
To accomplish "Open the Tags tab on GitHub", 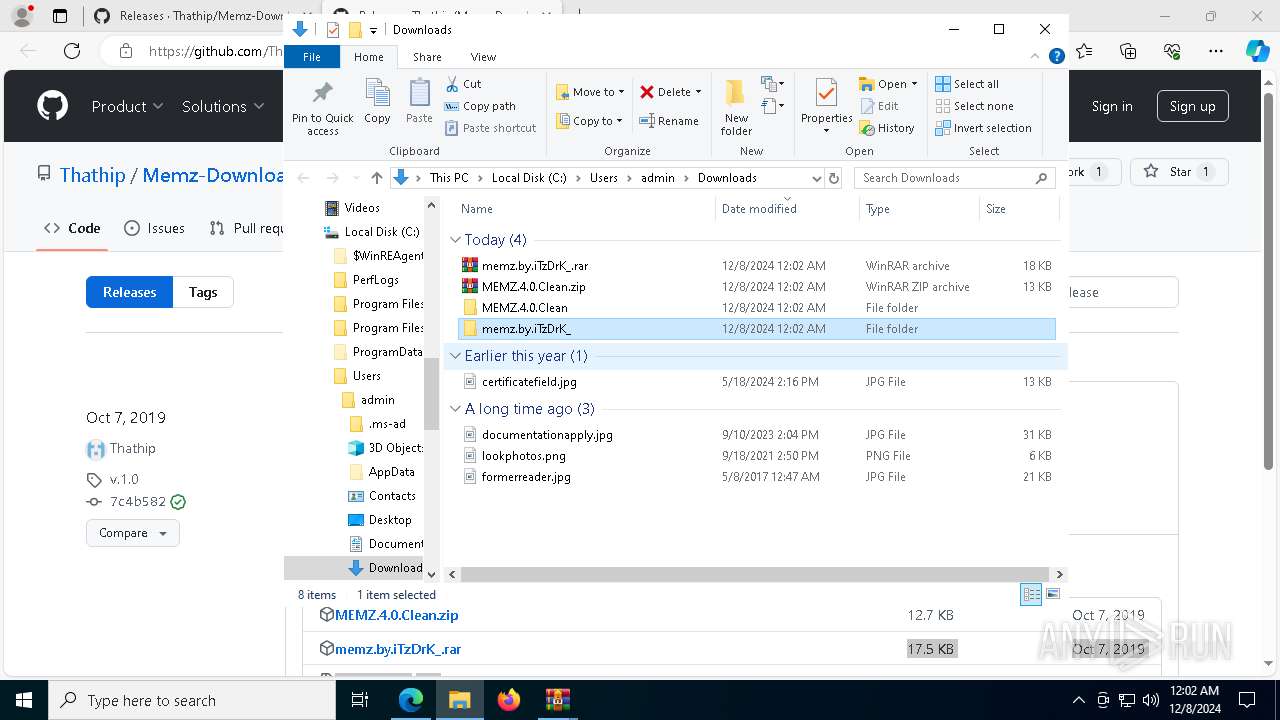I will (203, 292).
